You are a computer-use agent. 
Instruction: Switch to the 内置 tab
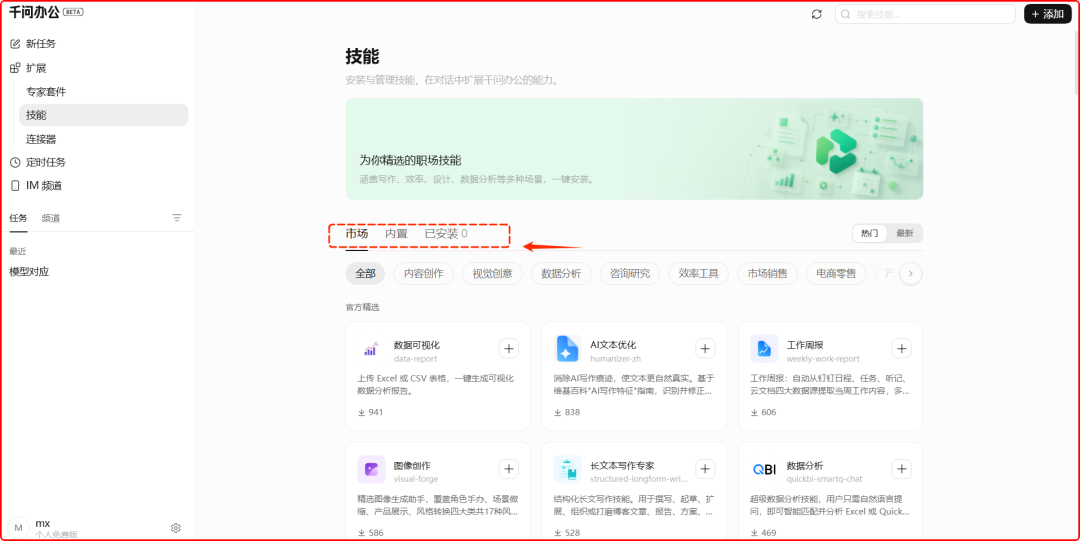coord(396,234)
